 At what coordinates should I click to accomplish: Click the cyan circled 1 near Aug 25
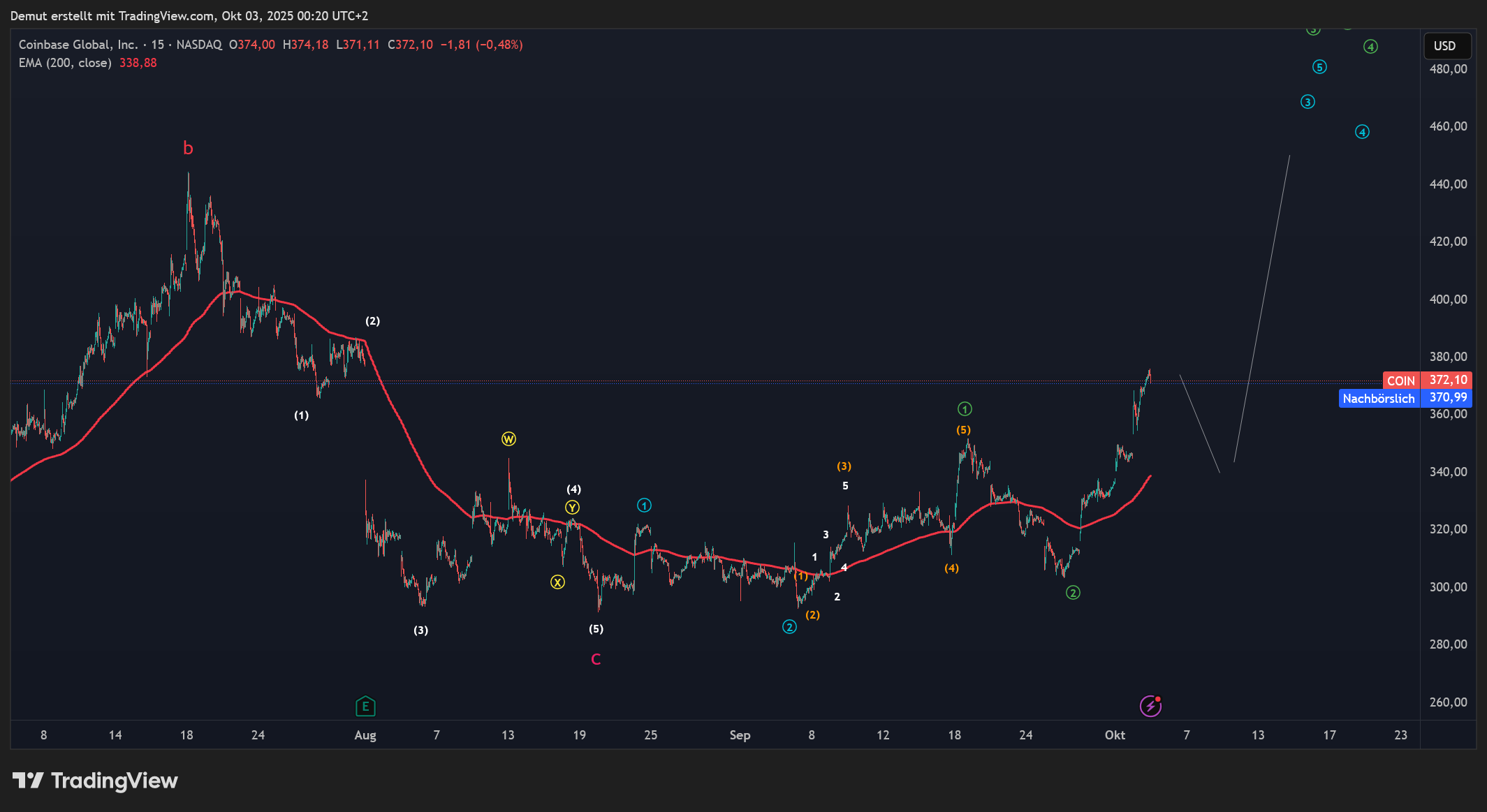[x=644, y=505]
